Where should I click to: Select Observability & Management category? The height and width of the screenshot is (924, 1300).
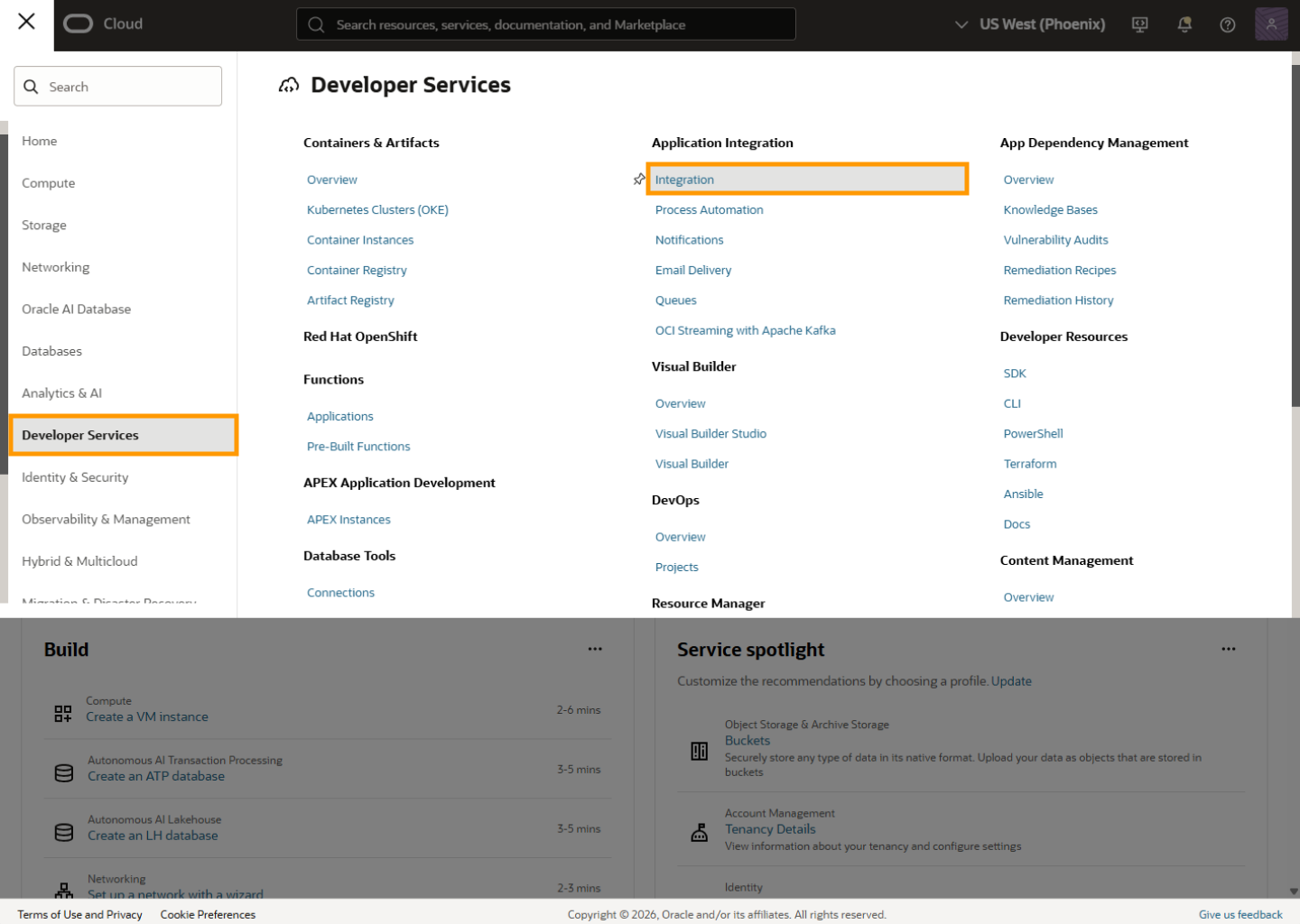pos(107,520)
